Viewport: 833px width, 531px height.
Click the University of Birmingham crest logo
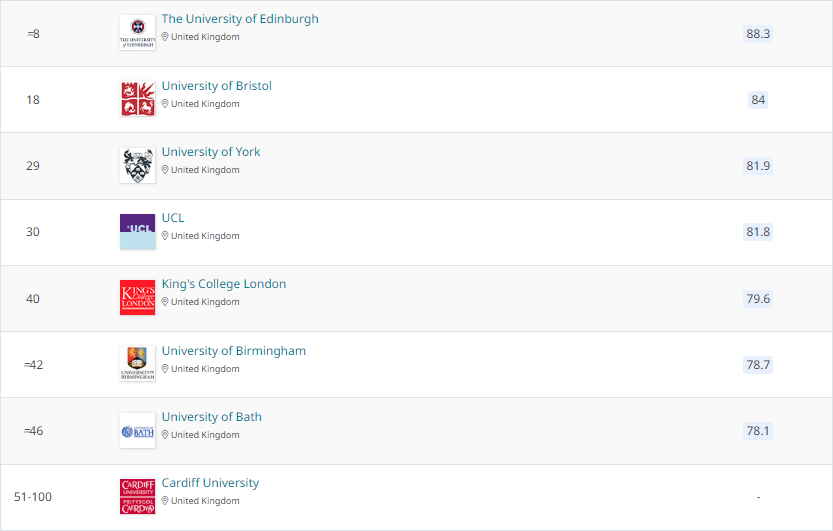point(137,364)
